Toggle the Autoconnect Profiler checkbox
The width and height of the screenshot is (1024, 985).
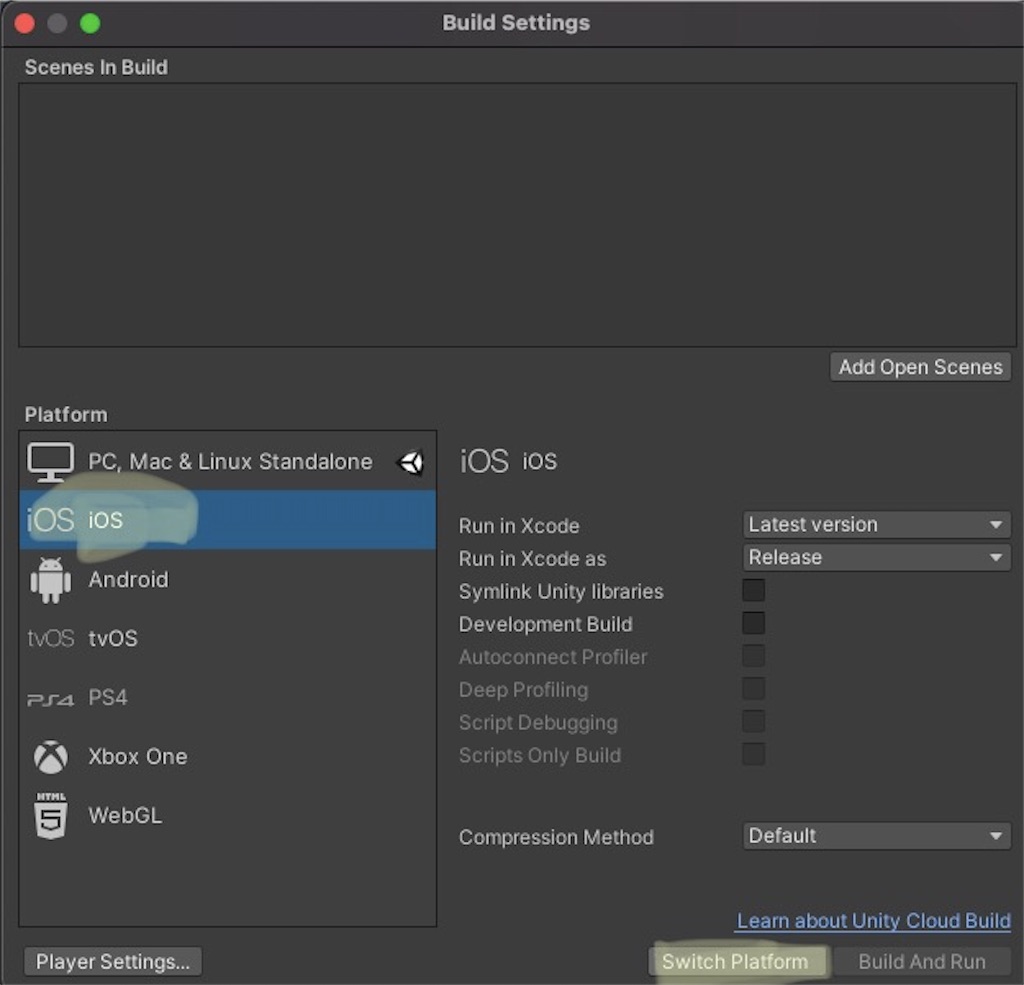[753, 656]
